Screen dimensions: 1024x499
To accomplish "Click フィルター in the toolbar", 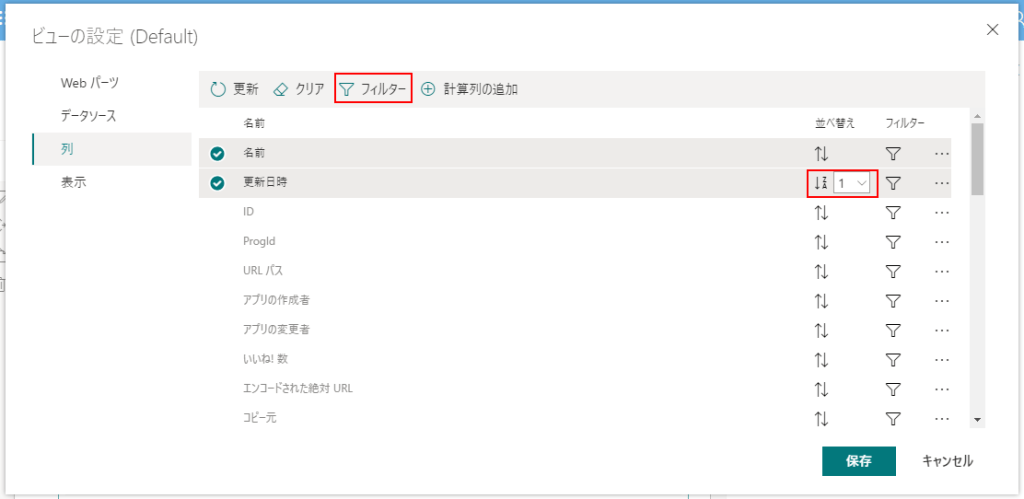I will [x=373, y=89].
